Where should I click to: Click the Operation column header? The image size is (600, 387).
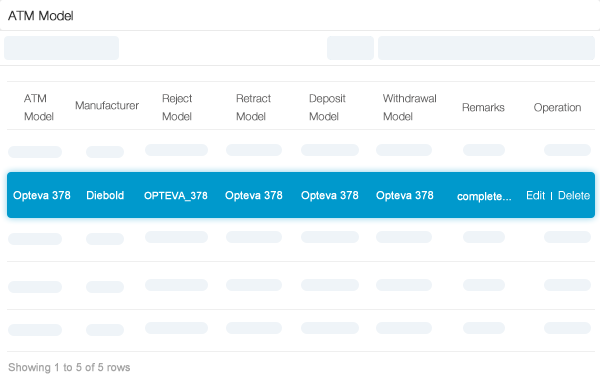557,108
